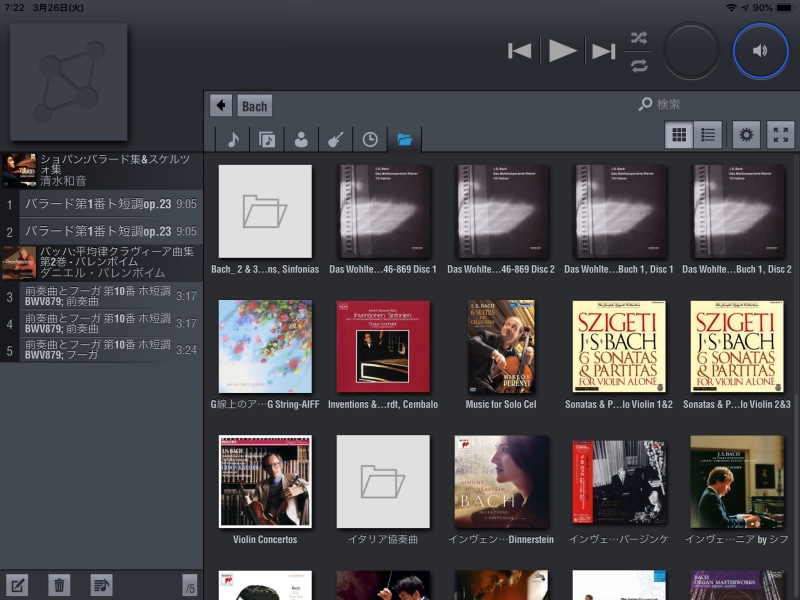The image size is (800, 600).
Task: Toggle repeat playback mode
Action: tap(639, 65)
